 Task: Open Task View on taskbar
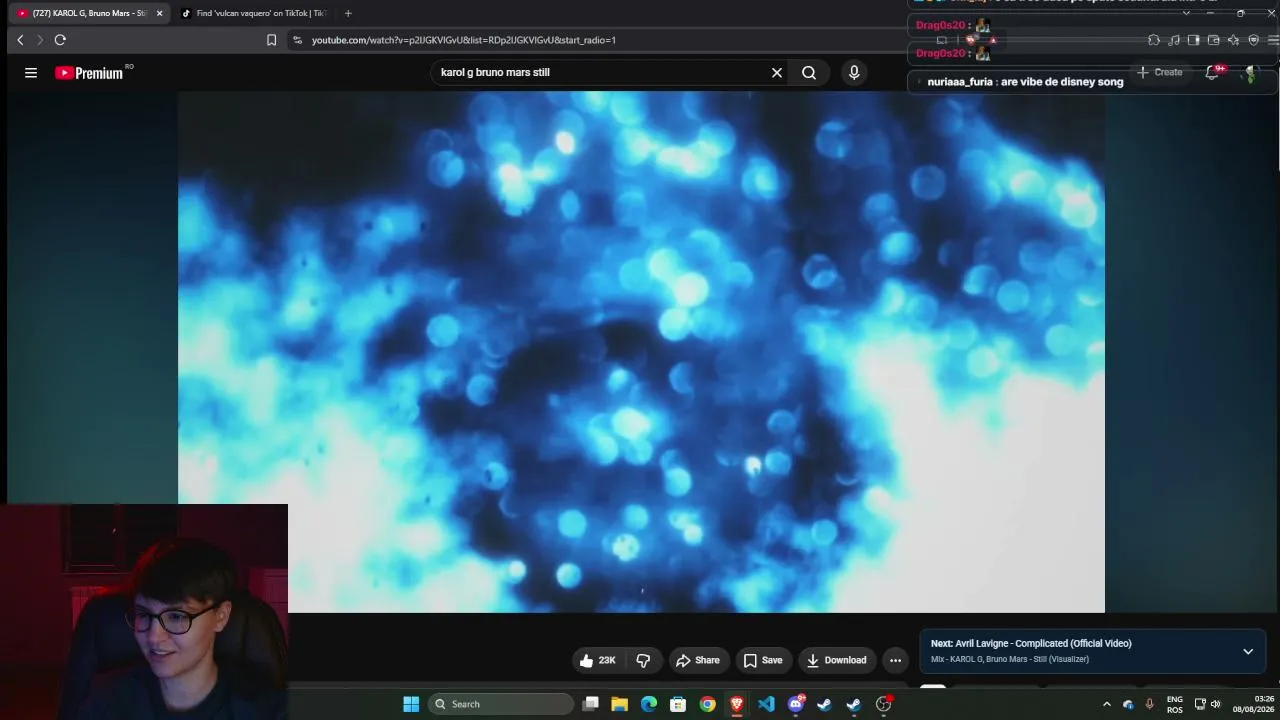pos(591,704)
